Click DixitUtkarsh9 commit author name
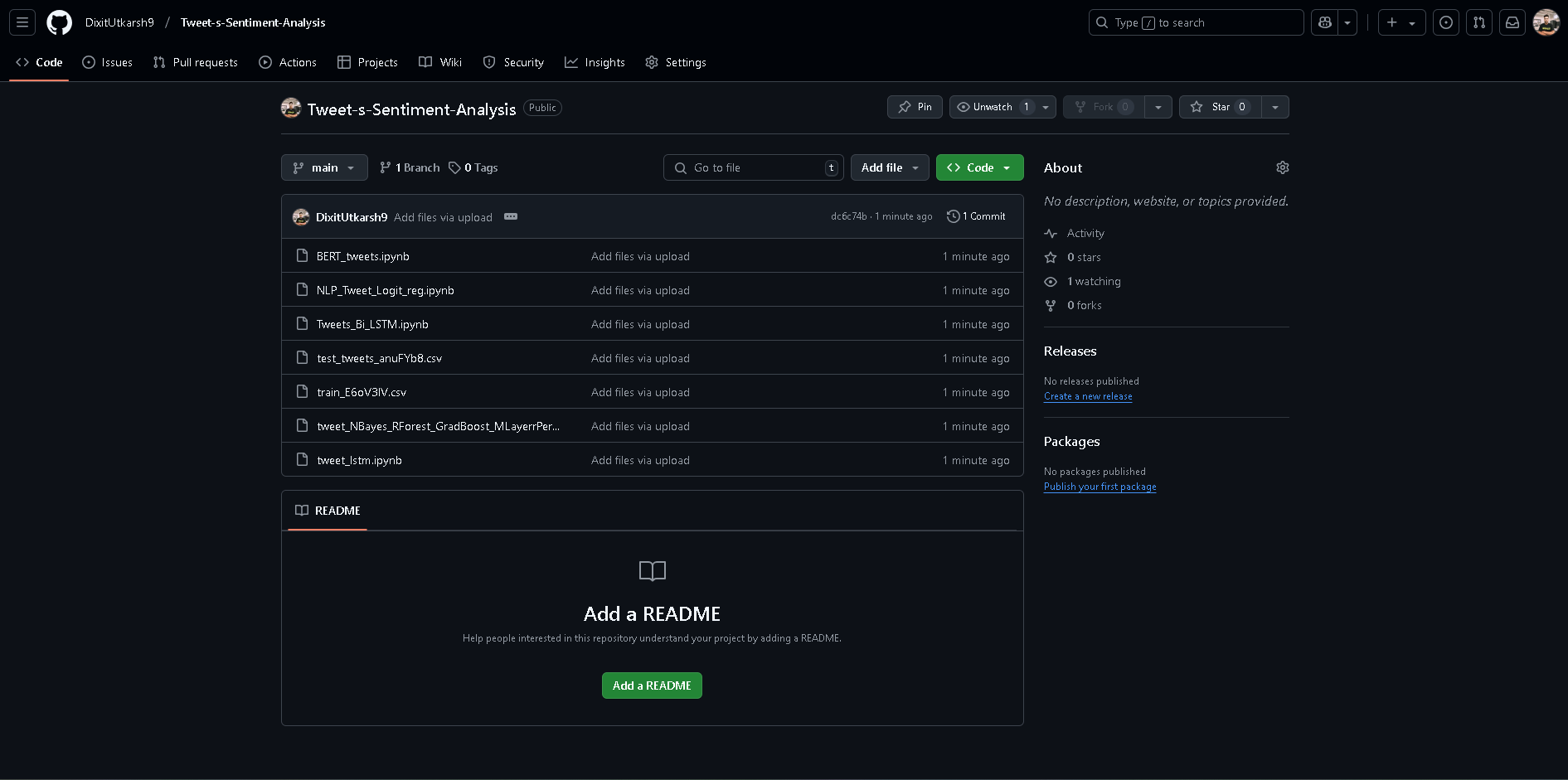Image resolution: width=1568 pixels, height=780 pixels. pyautogui.click(x=352, y=217)
